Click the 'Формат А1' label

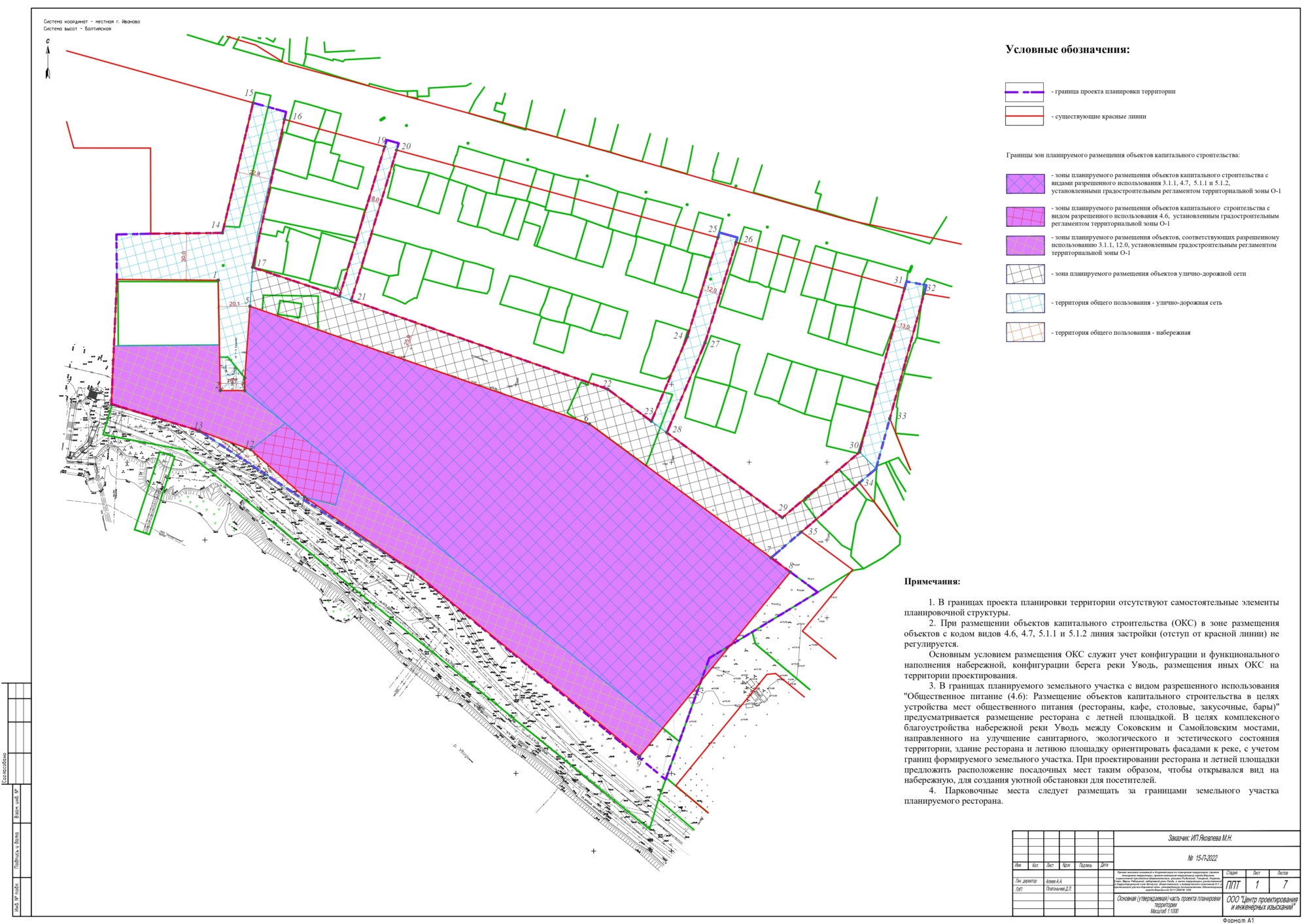click(1238, 920)
